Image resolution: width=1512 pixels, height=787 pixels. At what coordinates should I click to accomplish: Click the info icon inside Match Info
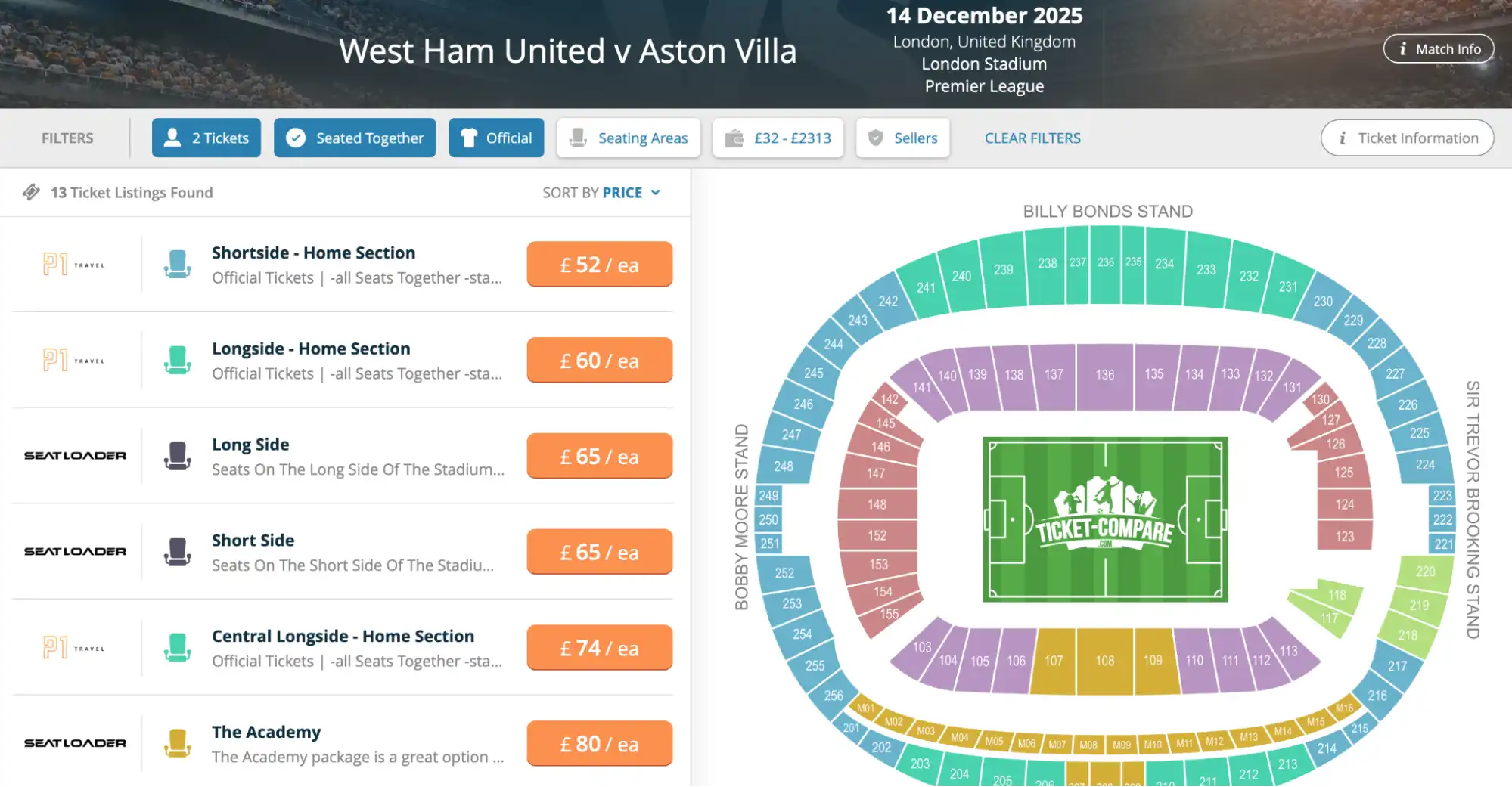1404,48
